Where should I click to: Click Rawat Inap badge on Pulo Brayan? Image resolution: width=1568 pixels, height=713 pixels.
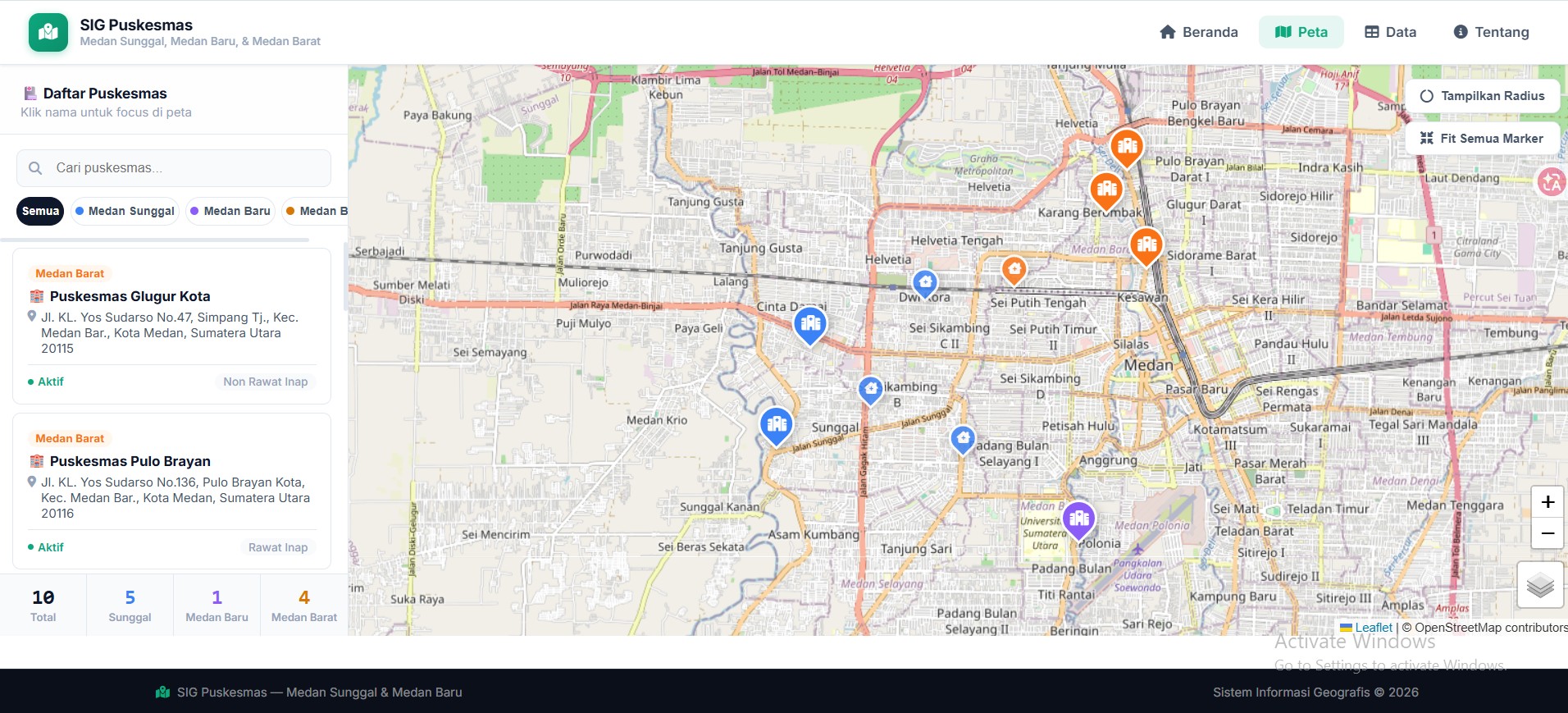click(x=278, y=547)
